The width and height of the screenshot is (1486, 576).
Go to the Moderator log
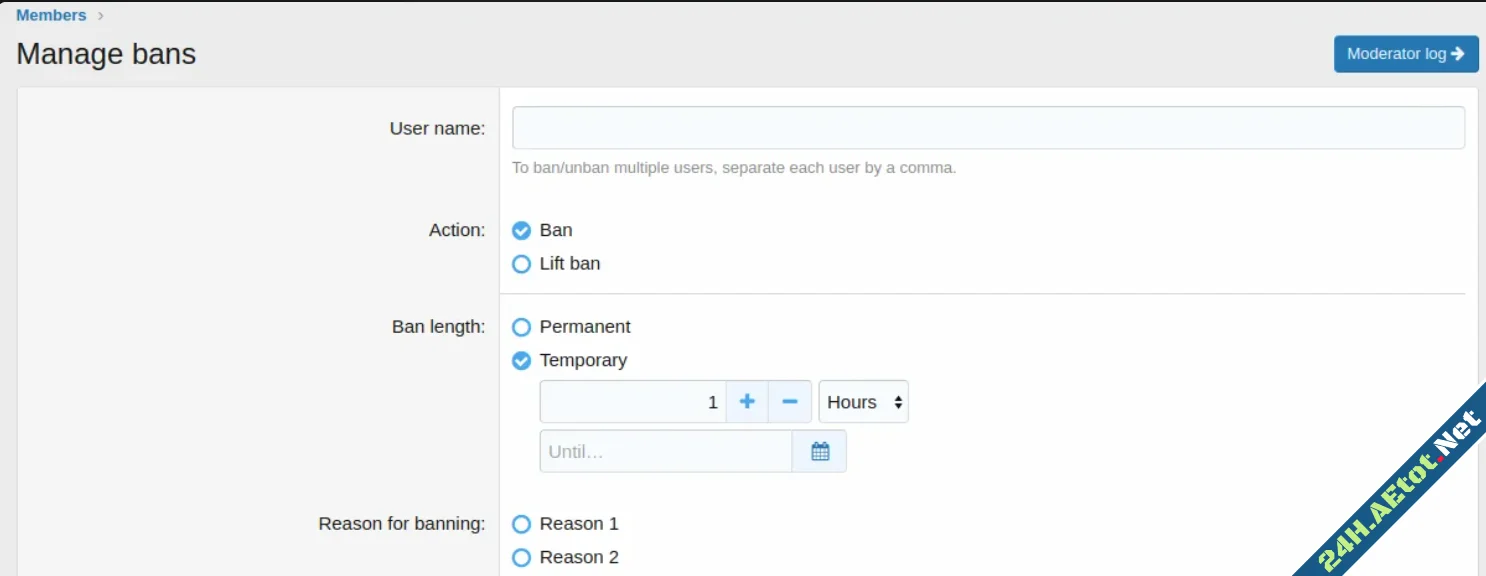[1405, 54]
